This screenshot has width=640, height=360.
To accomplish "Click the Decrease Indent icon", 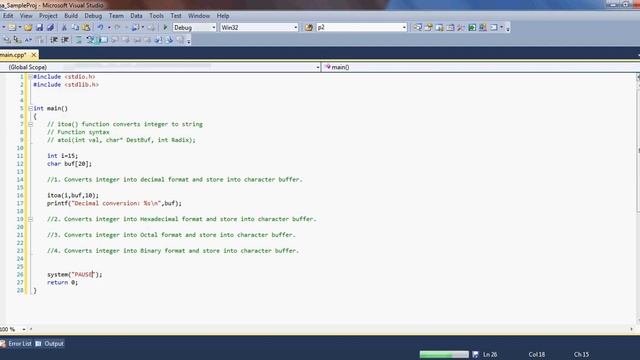I will point(54,40).
